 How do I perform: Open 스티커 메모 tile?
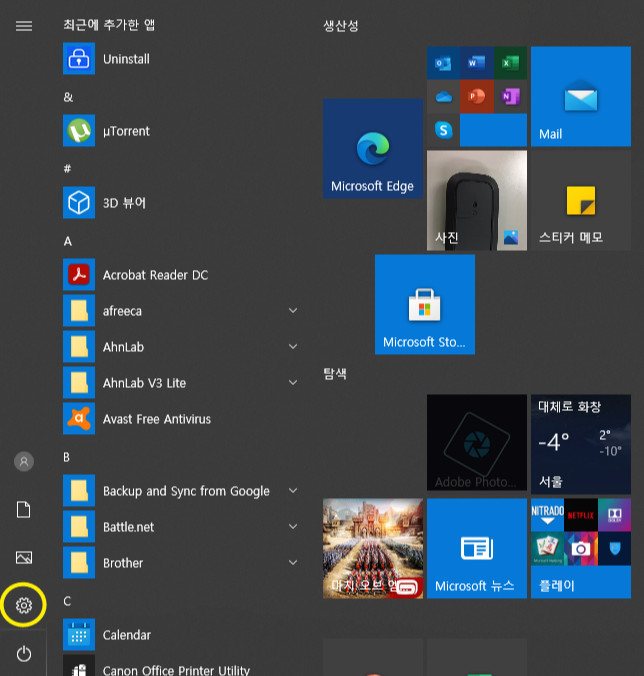[581, 200]
